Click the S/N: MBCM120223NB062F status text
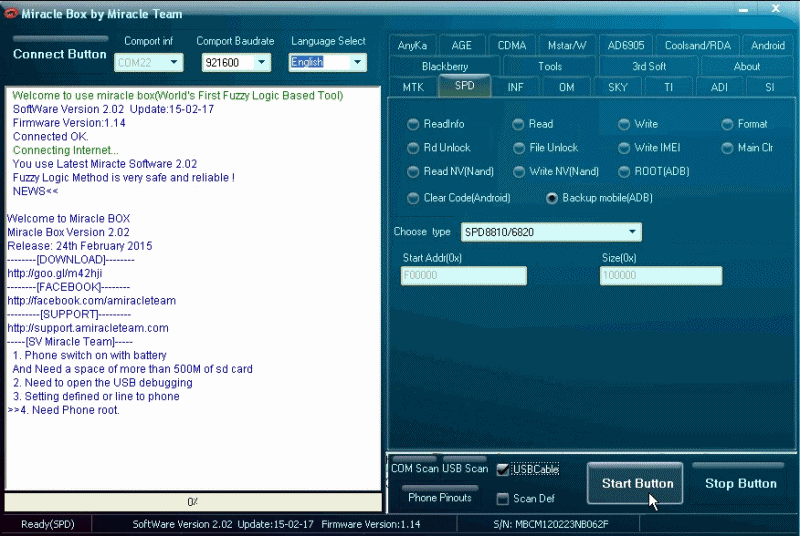800x536 pixels. 551,524
